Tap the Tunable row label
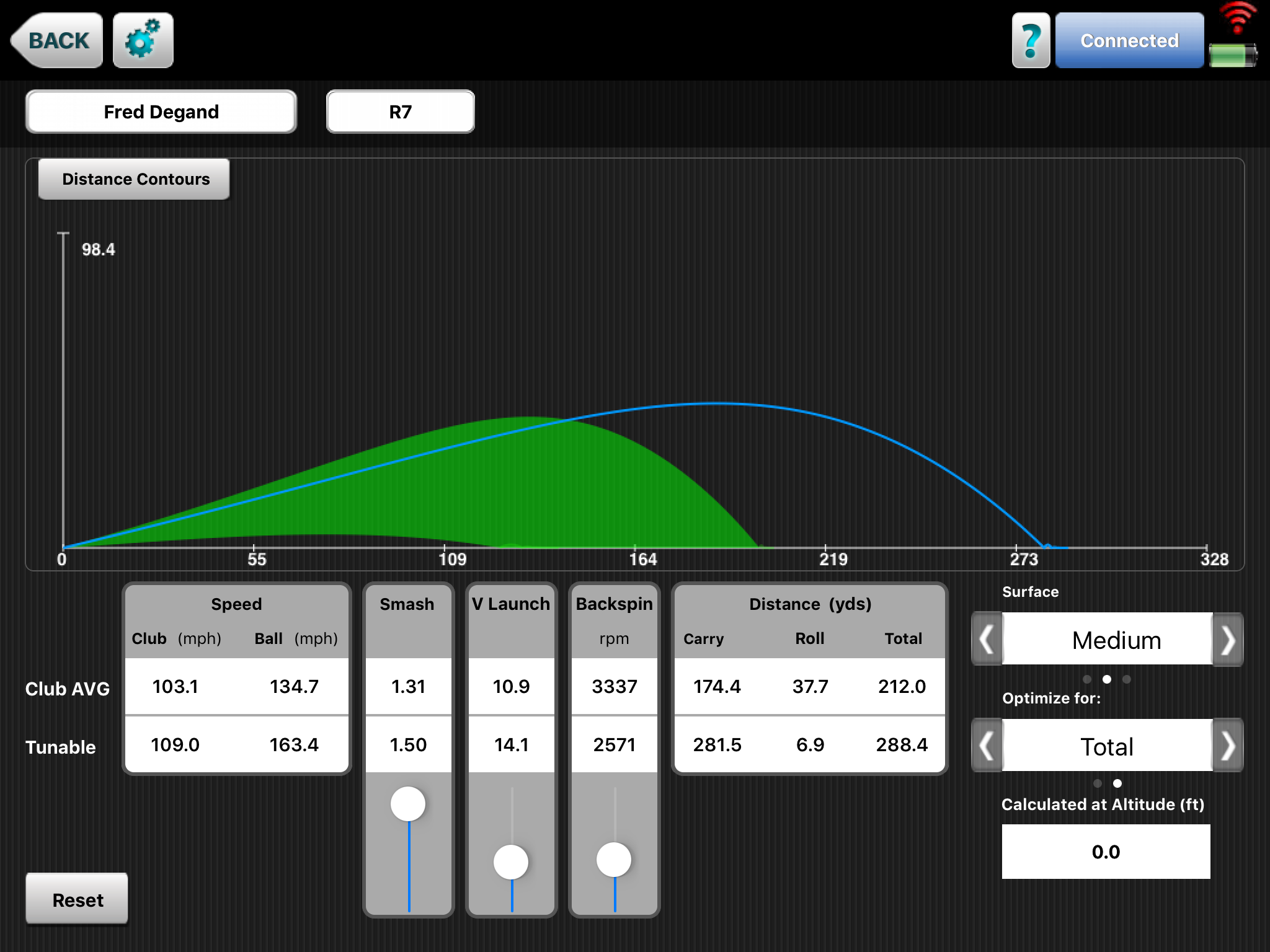This screenshot has height=952, width=1270. coord(60,747)
